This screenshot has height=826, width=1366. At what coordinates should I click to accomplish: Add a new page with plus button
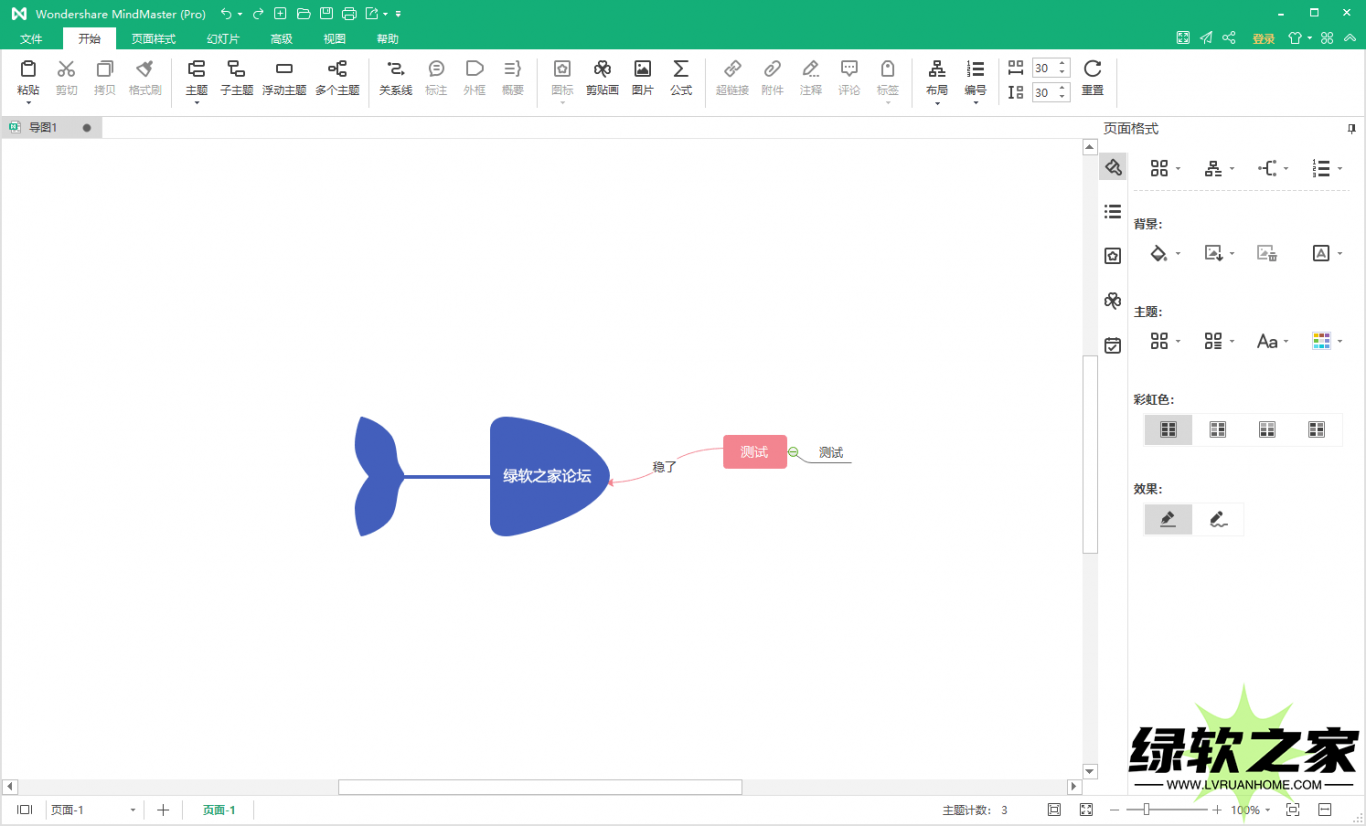tap(163, 810)
